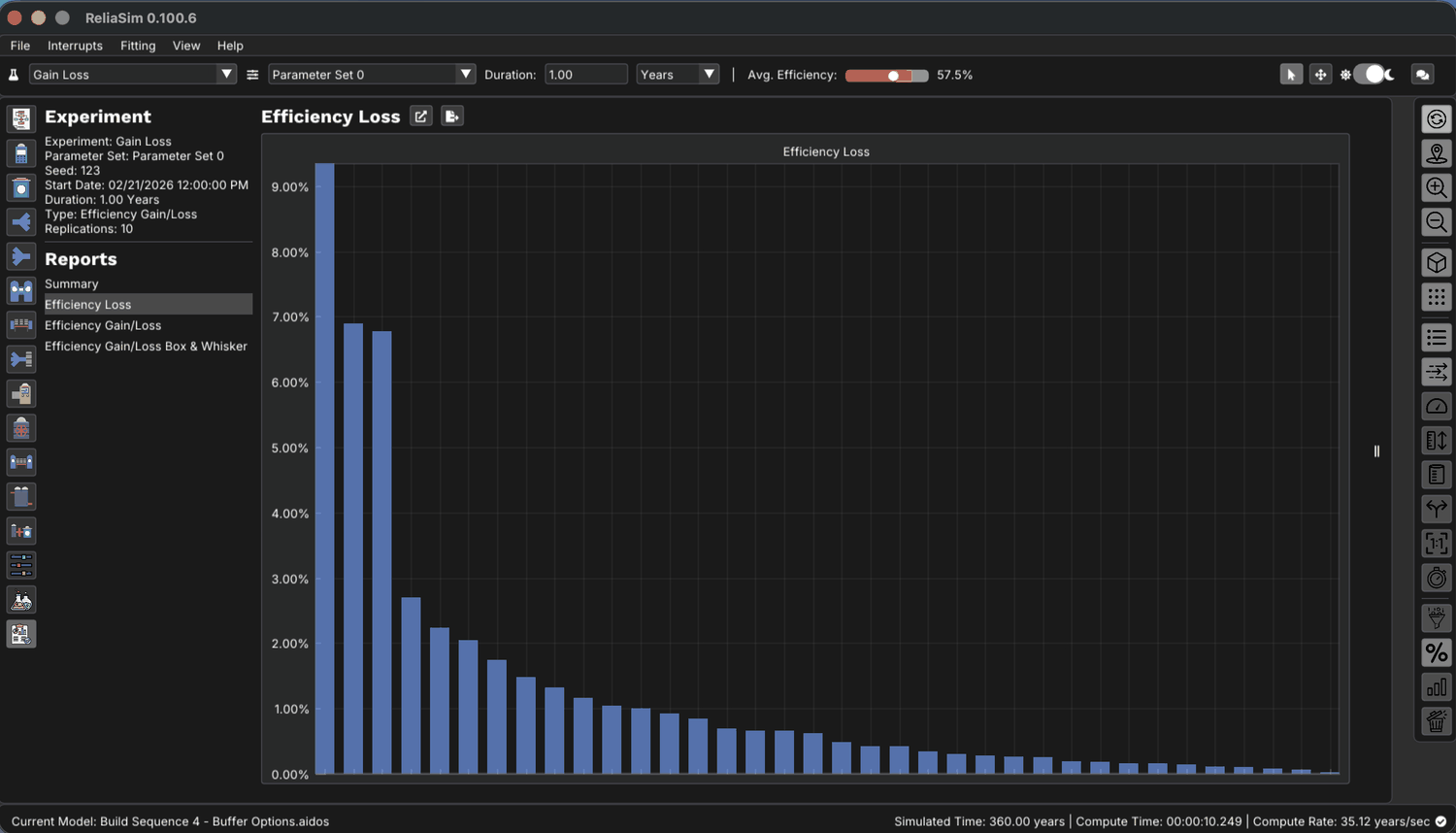
Task: Click the sliders settings icon in left sidebar
Action: coord(21,565)
